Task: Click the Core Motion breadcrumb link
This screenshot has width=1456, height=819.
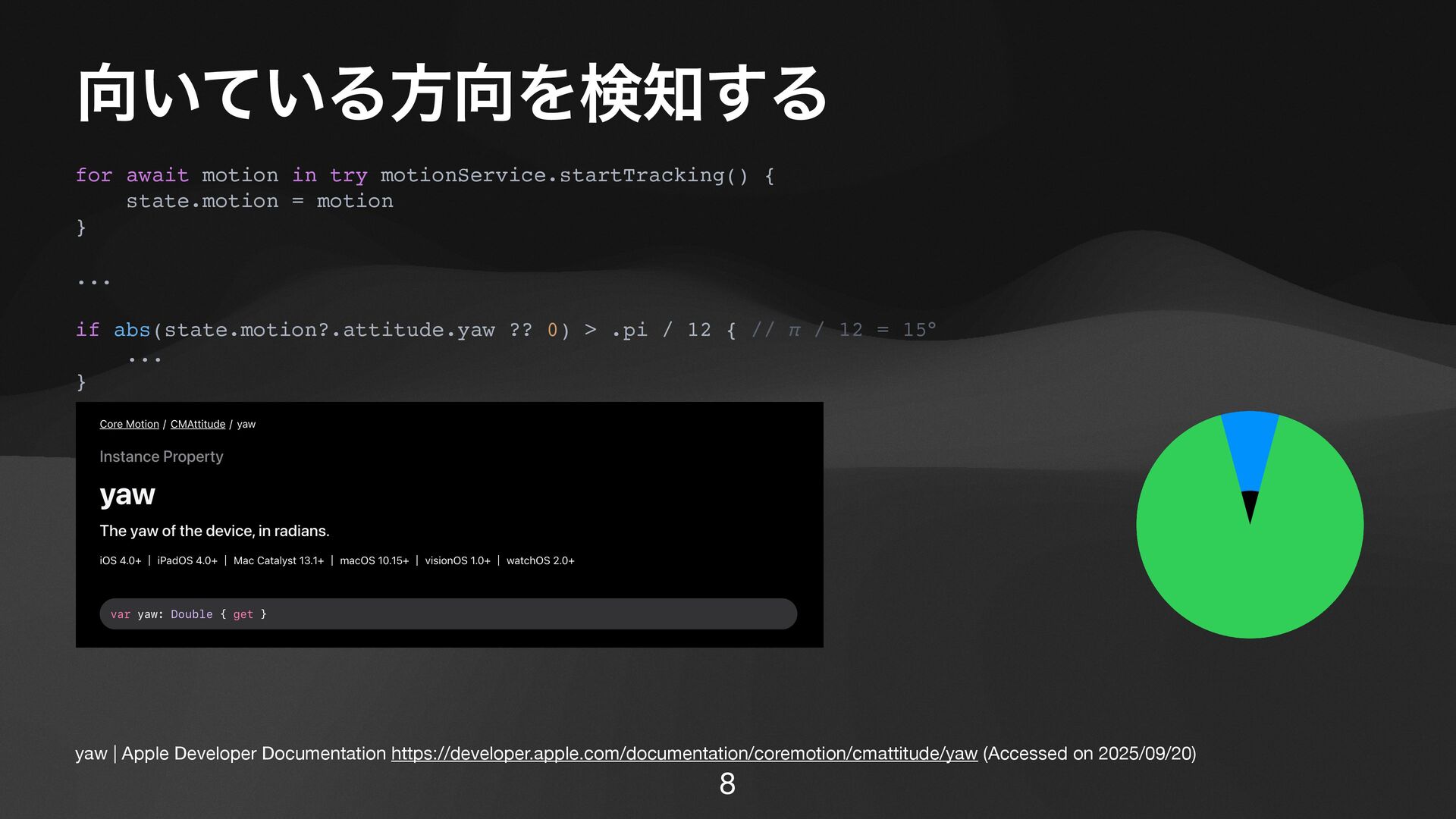Action: point(129,424)
